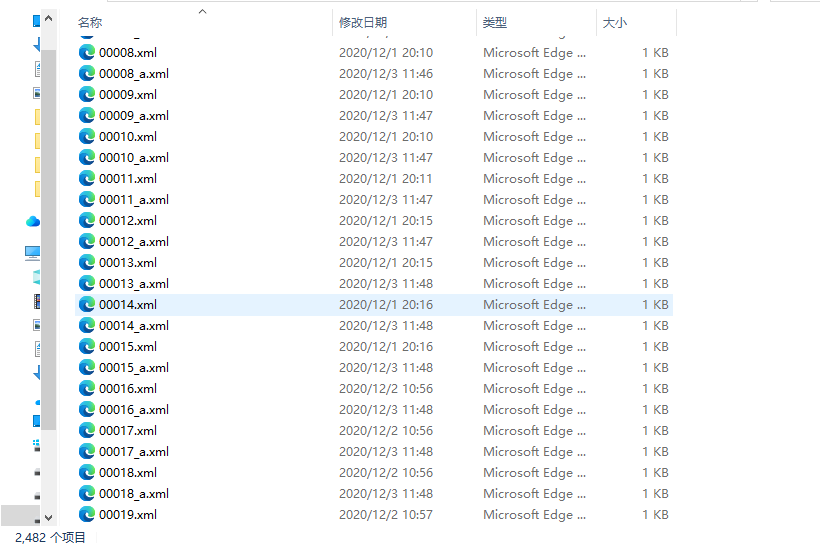The width and height of the screenshot is (820, 550).
Task: Select file 00009_a.xml
Action: pos(134,116)
